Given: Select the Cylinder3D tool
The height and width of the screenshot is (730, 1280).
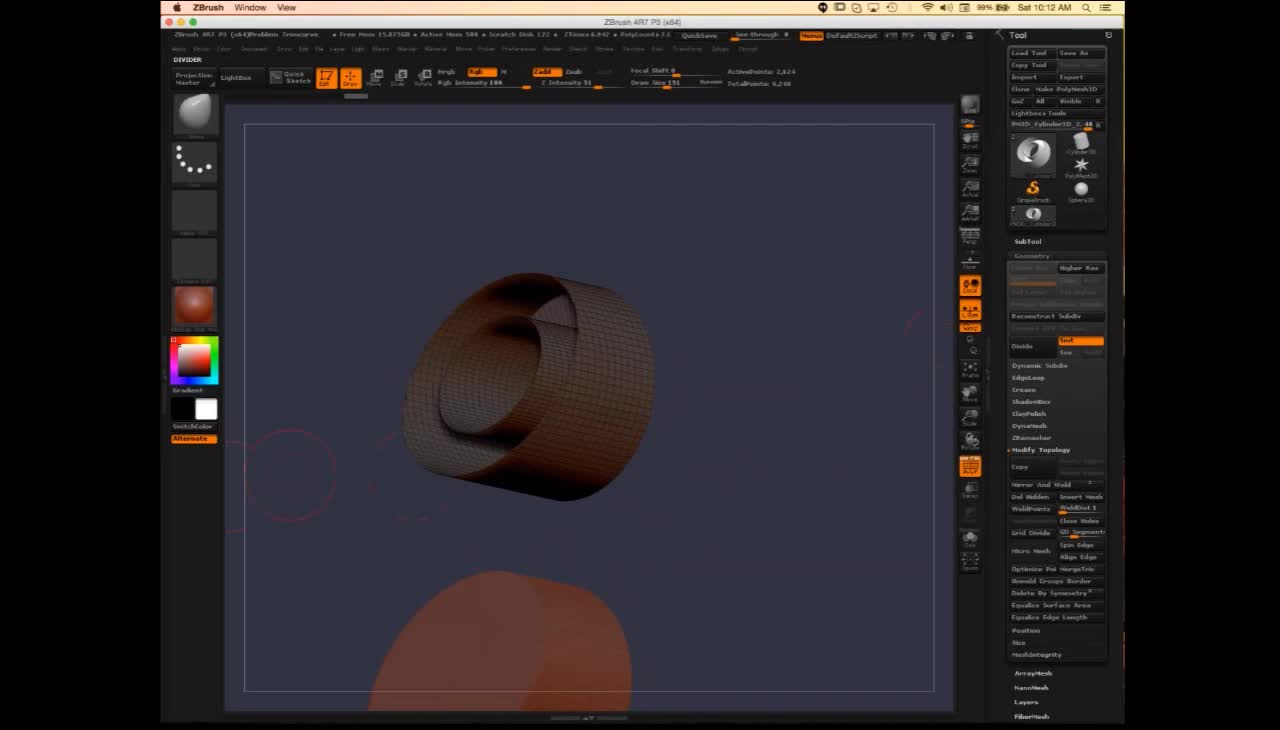Looking at the screenshot, I should click(x=1081, y=144).
